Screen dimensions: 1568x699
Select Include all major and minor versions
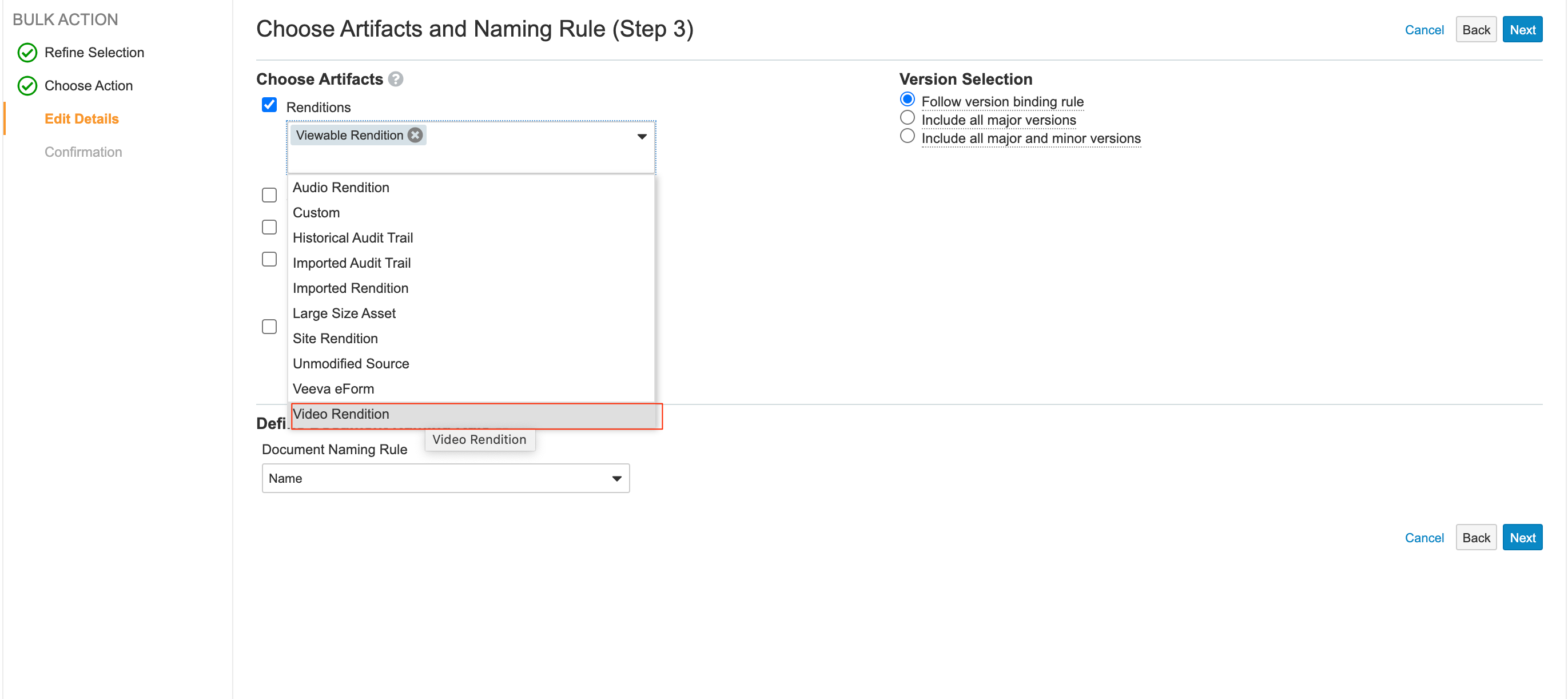coord(907,136)
